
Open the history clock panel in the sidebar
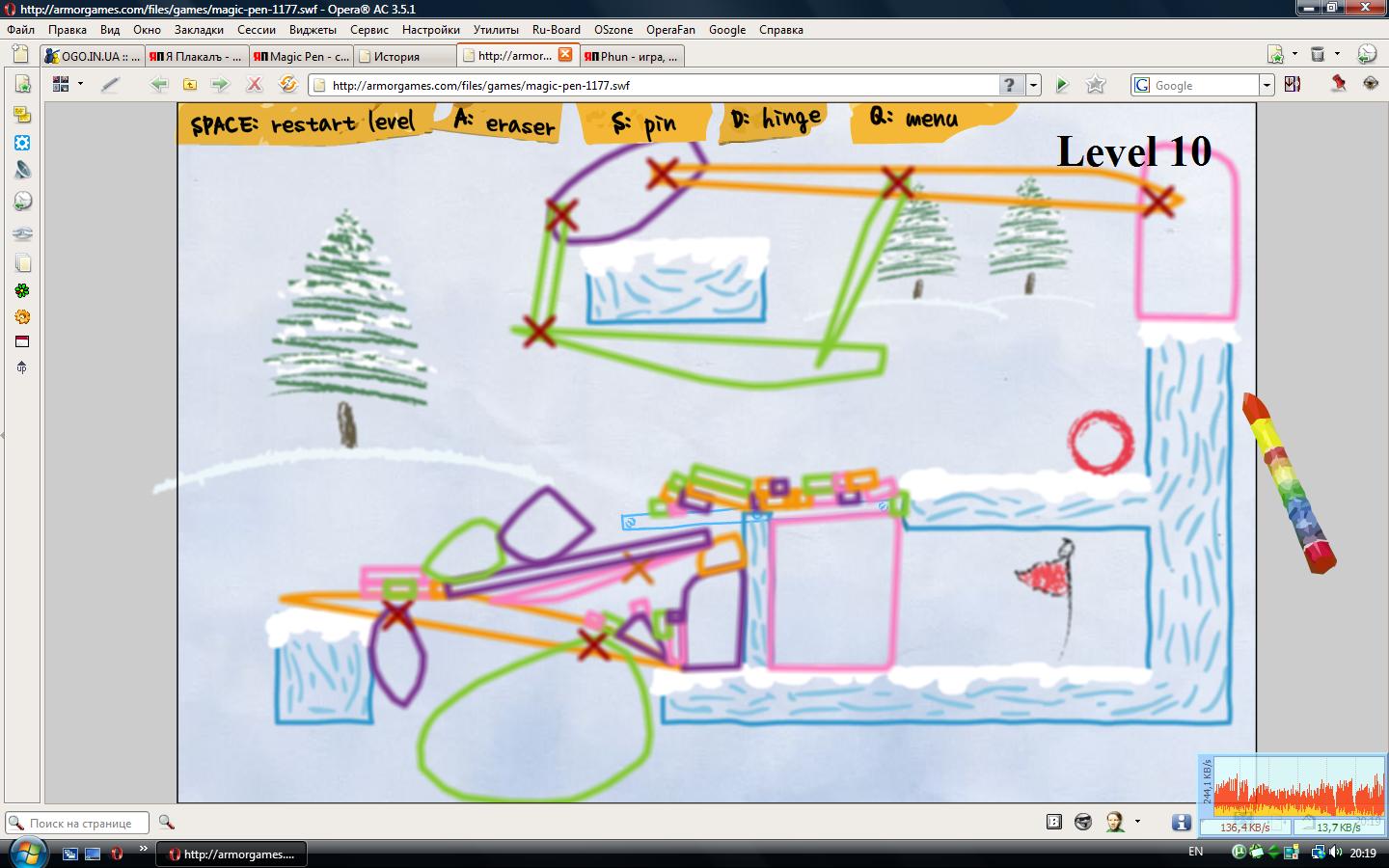point(22,201)
